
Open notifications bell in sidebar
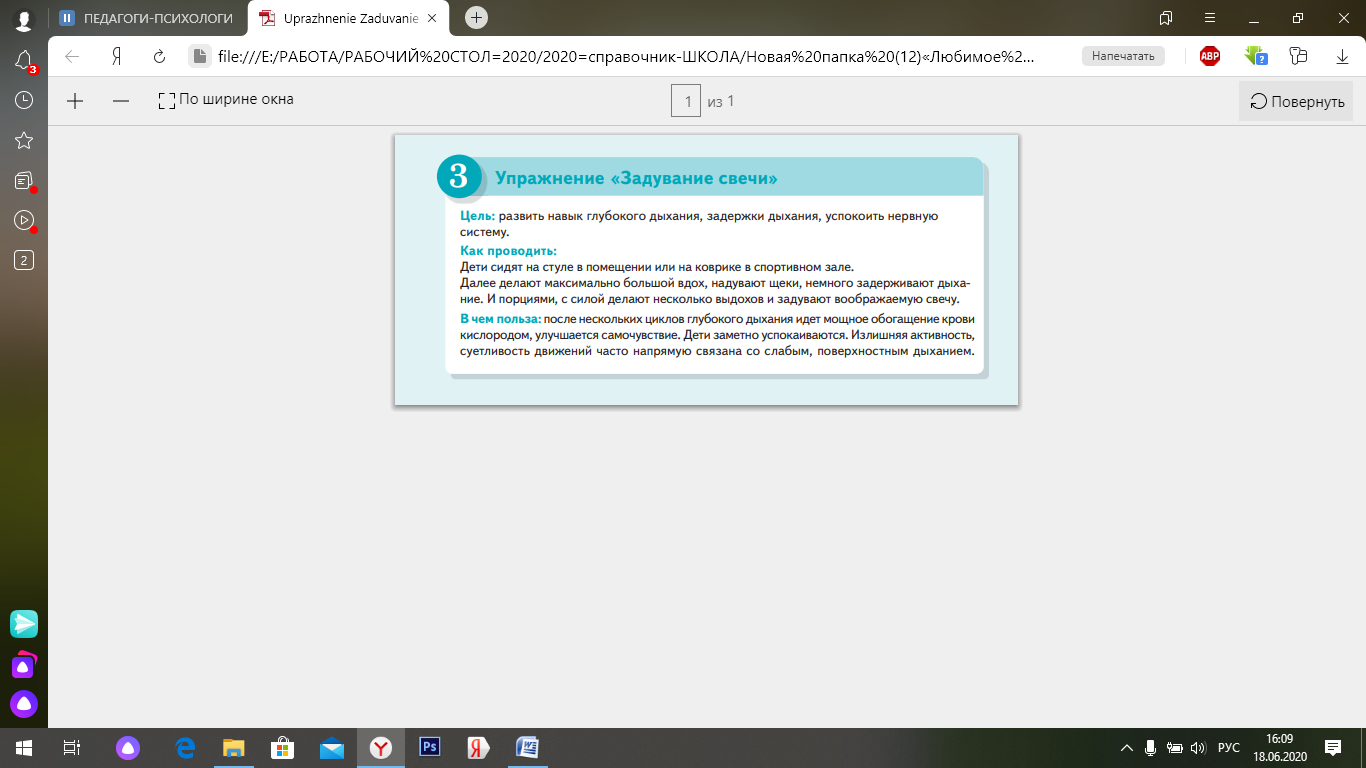coord(24,61)
